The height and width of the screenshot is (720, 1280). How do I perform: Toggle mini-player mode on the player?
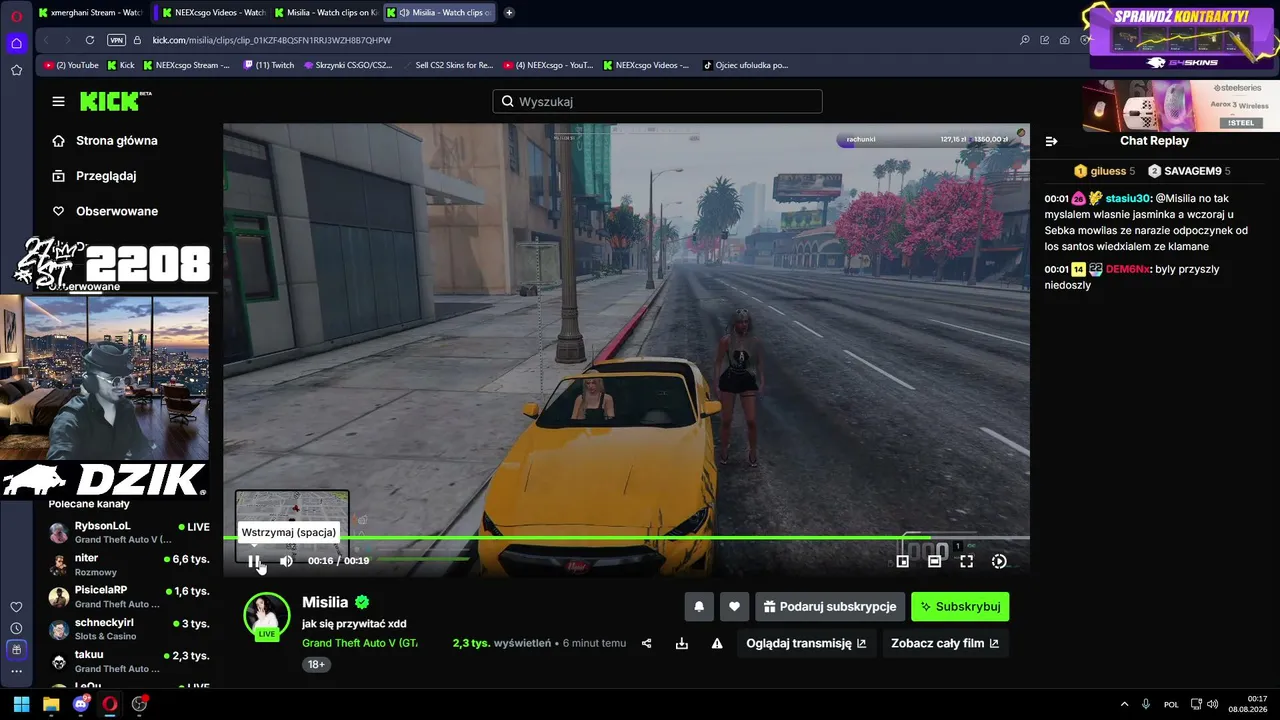(x=902, y=561)
